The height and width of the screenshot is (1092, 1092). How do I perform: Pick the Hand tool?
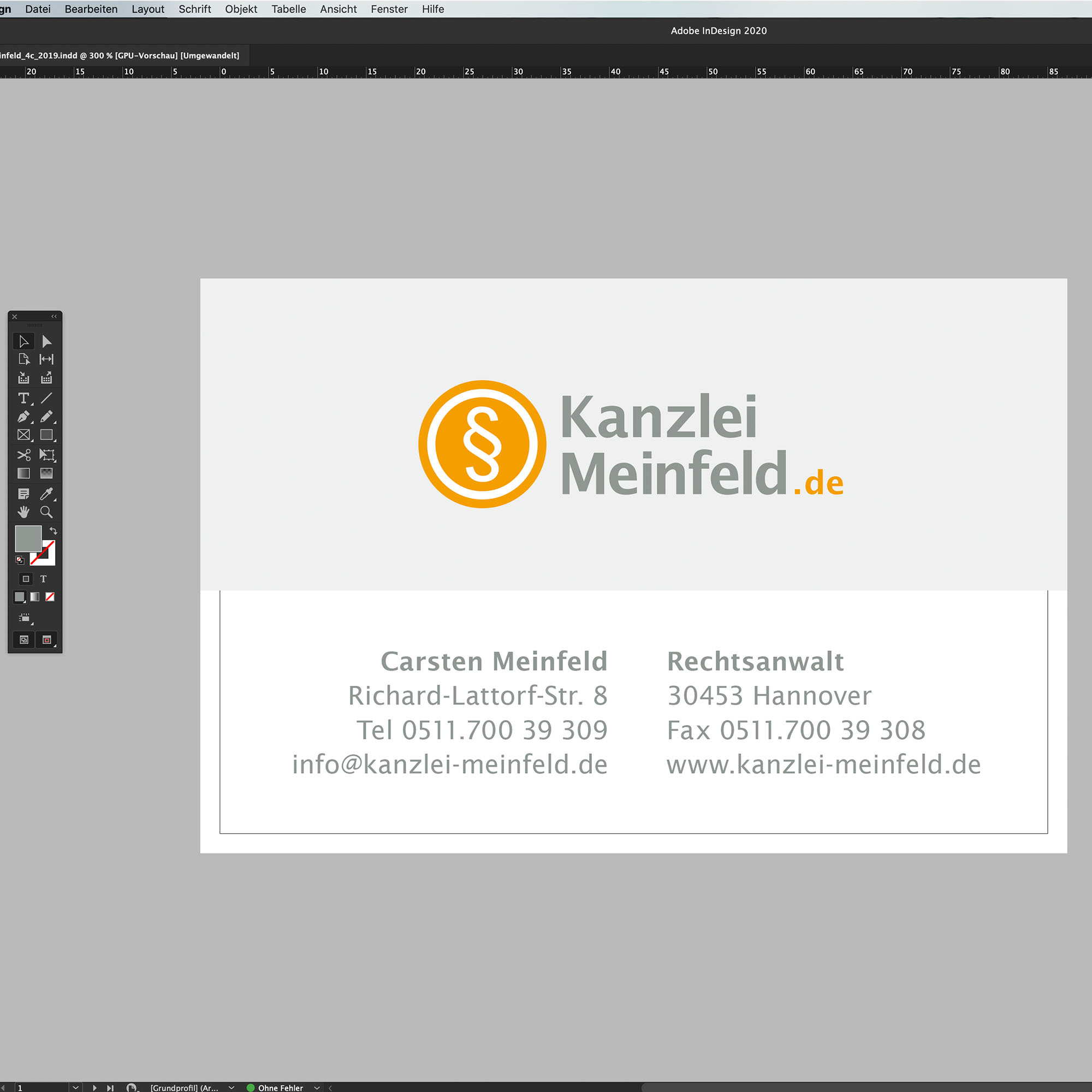pos(23,512)
